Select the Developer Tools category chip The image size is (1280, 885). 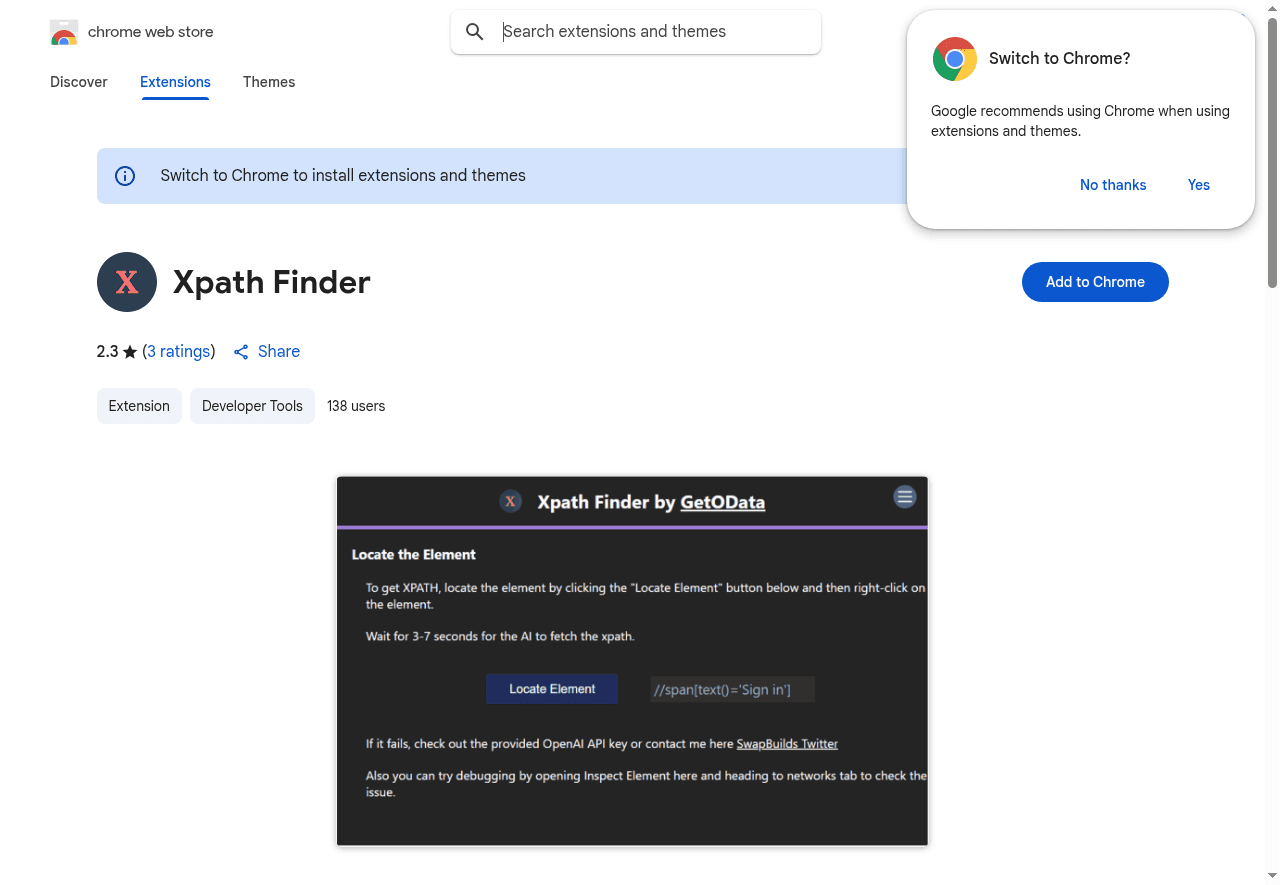click(252, 405)
